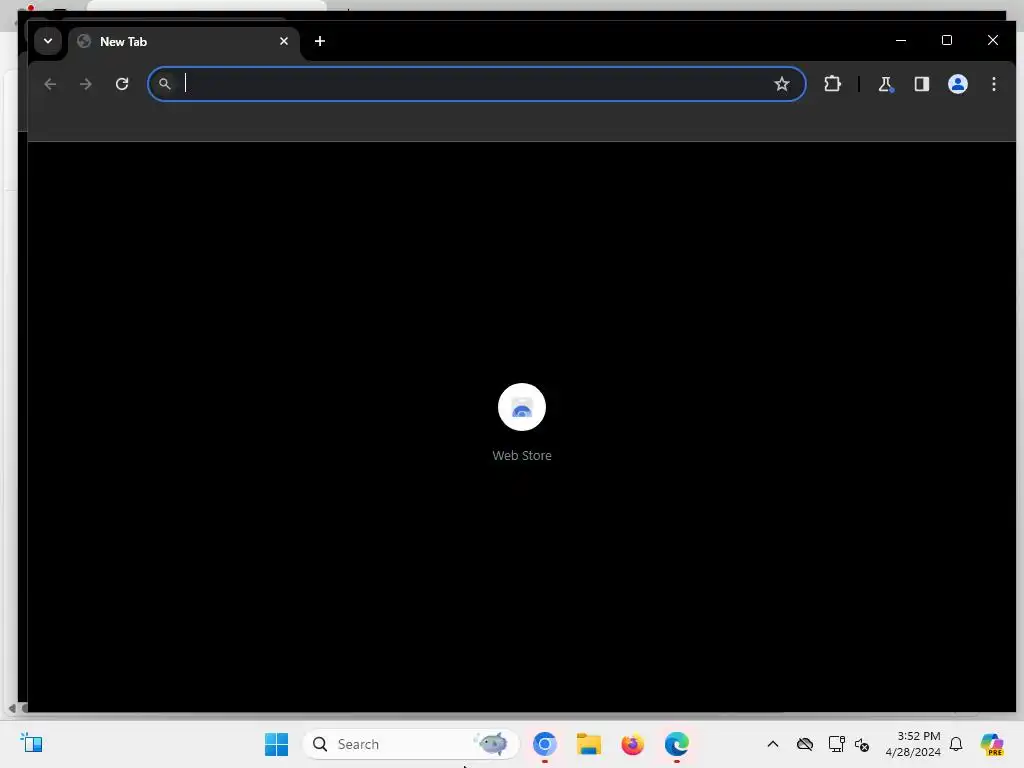This screenshot has width=1024, height=768.
Task: Open Microsoft Edge from taskbar
Action: pos(677,744)
